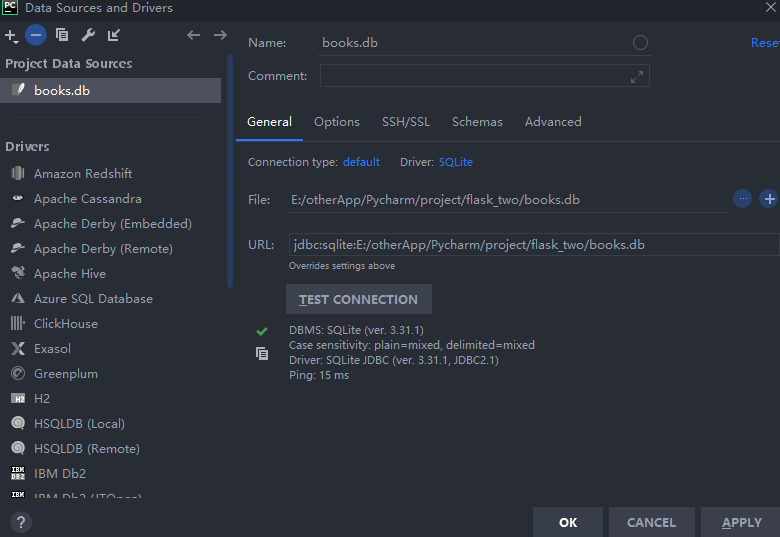Close the Data Sources and Drivers dialog
This screenshot has width=780, height=537.
click(771, 7)
